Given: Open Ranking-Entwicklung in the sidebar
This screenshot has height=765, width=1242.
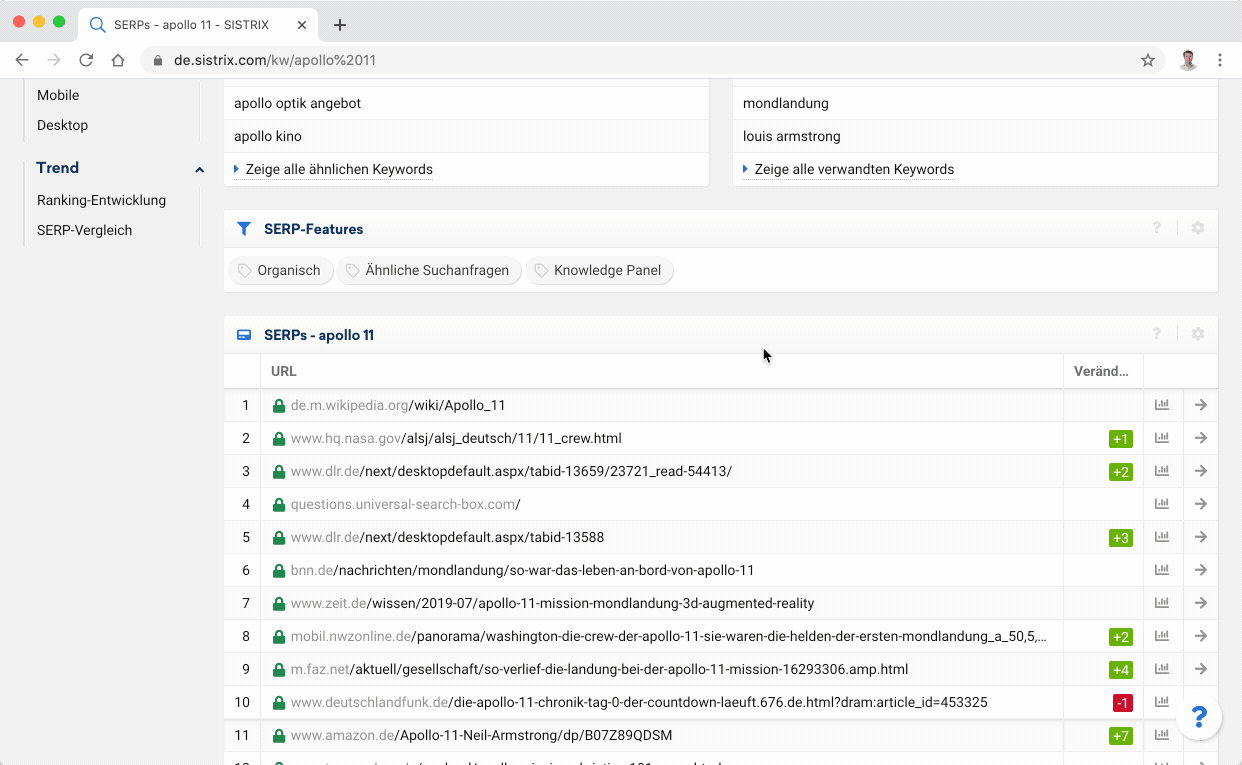Looking at the screenshot, I should [x=101, y=200].
